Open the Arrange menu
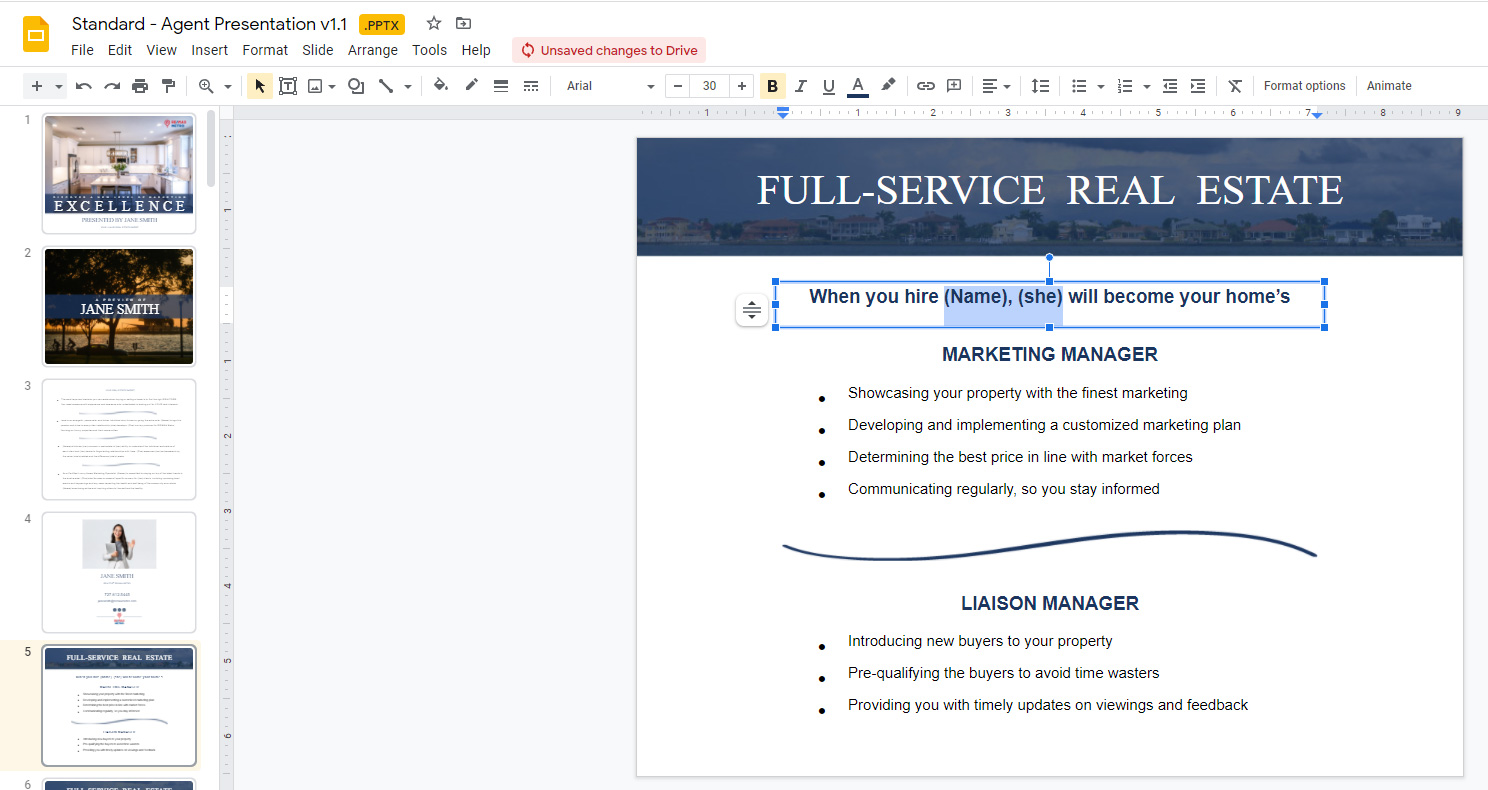 click(x=373, y=50)
